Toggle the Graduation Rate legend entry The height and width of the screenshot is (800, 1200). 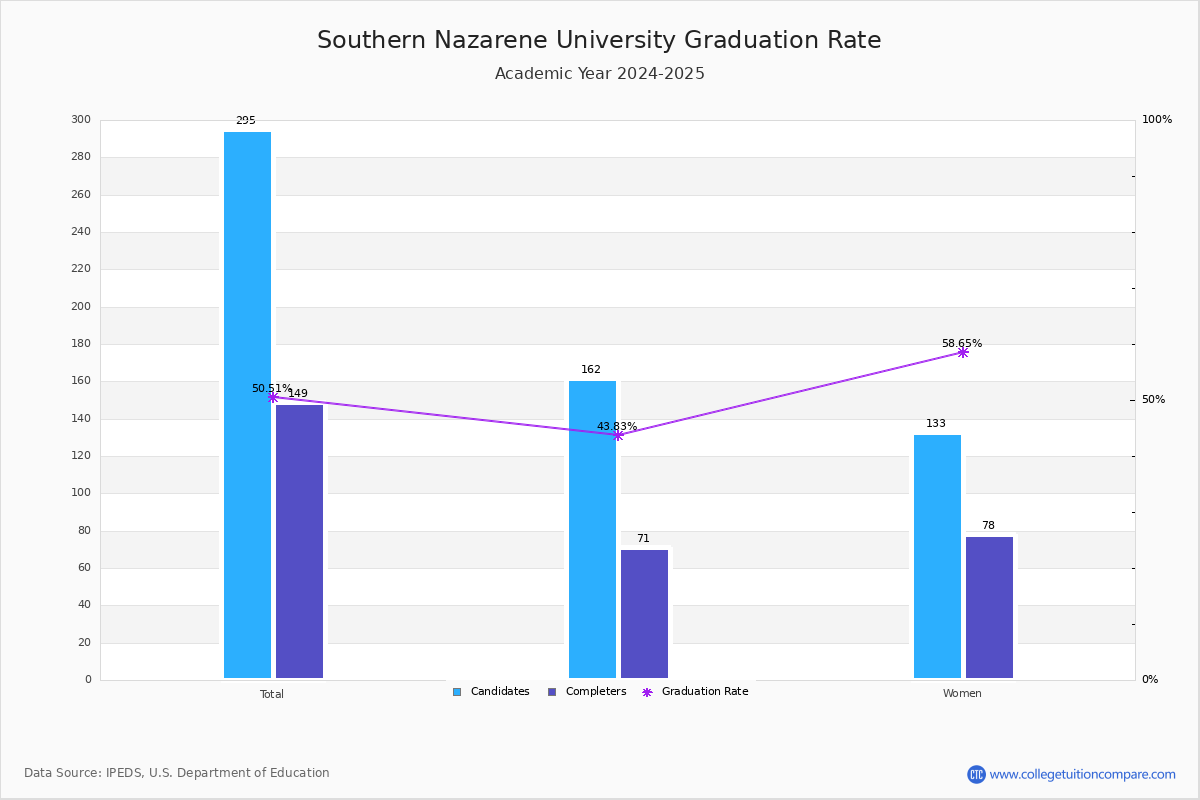click(695, 692)
